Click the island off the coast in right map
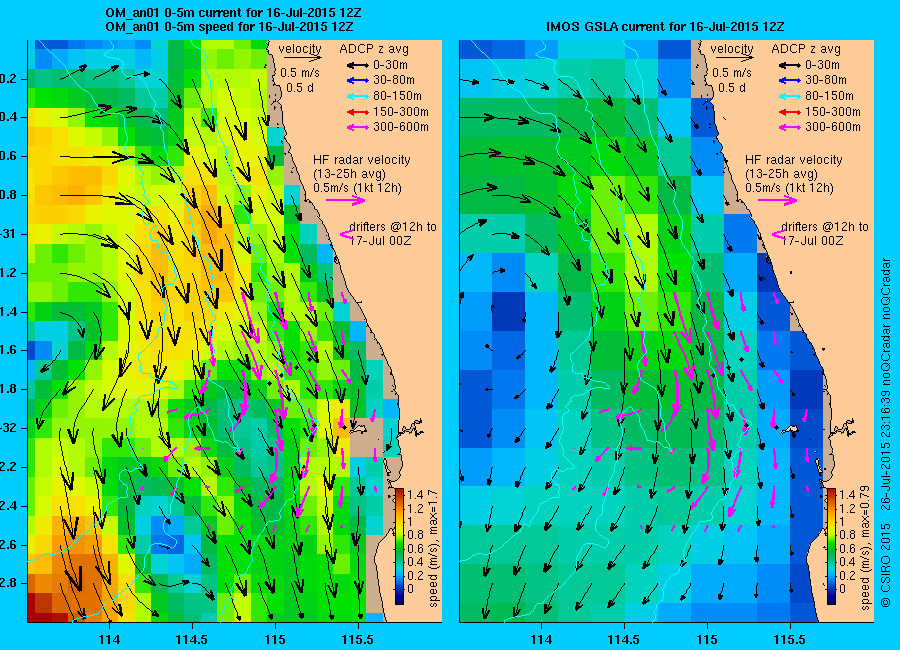 click(790, 428)
